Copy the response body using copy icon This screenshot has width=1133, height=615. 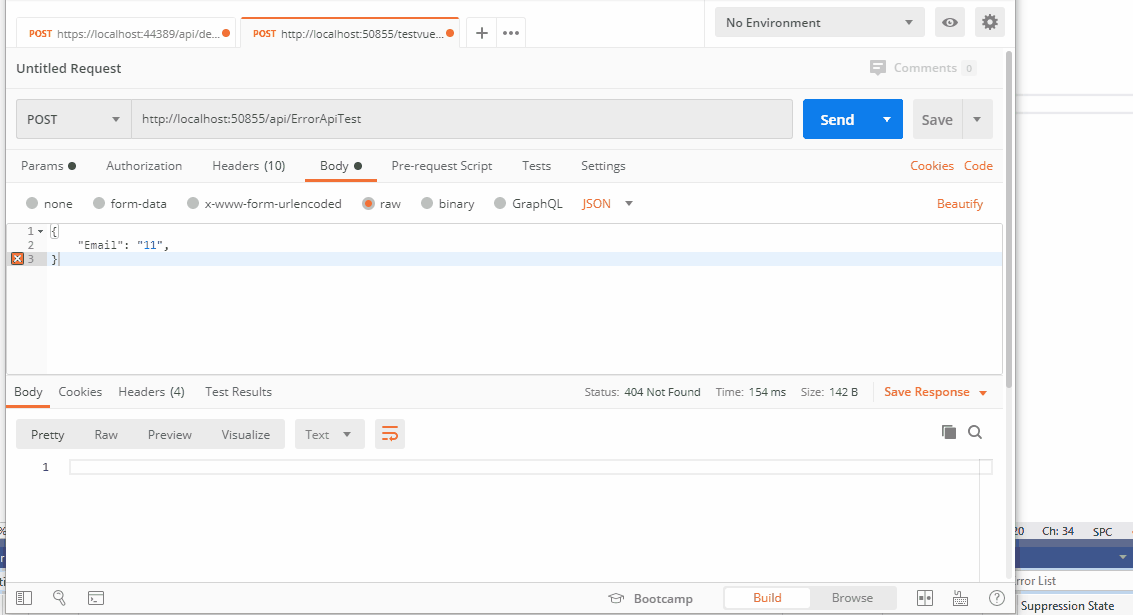tap(948, 431)
